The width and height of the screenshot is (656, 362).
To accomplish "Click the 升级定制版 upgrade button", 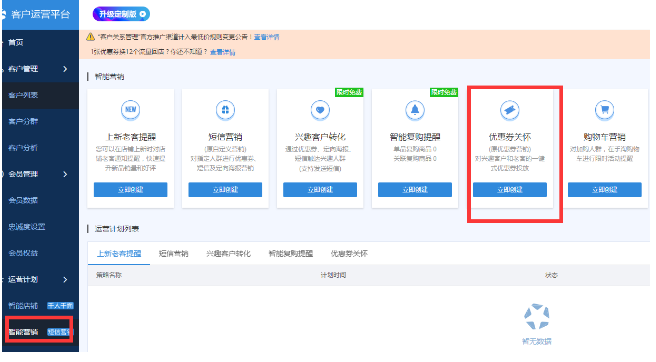I will click(x=121, y=14).
